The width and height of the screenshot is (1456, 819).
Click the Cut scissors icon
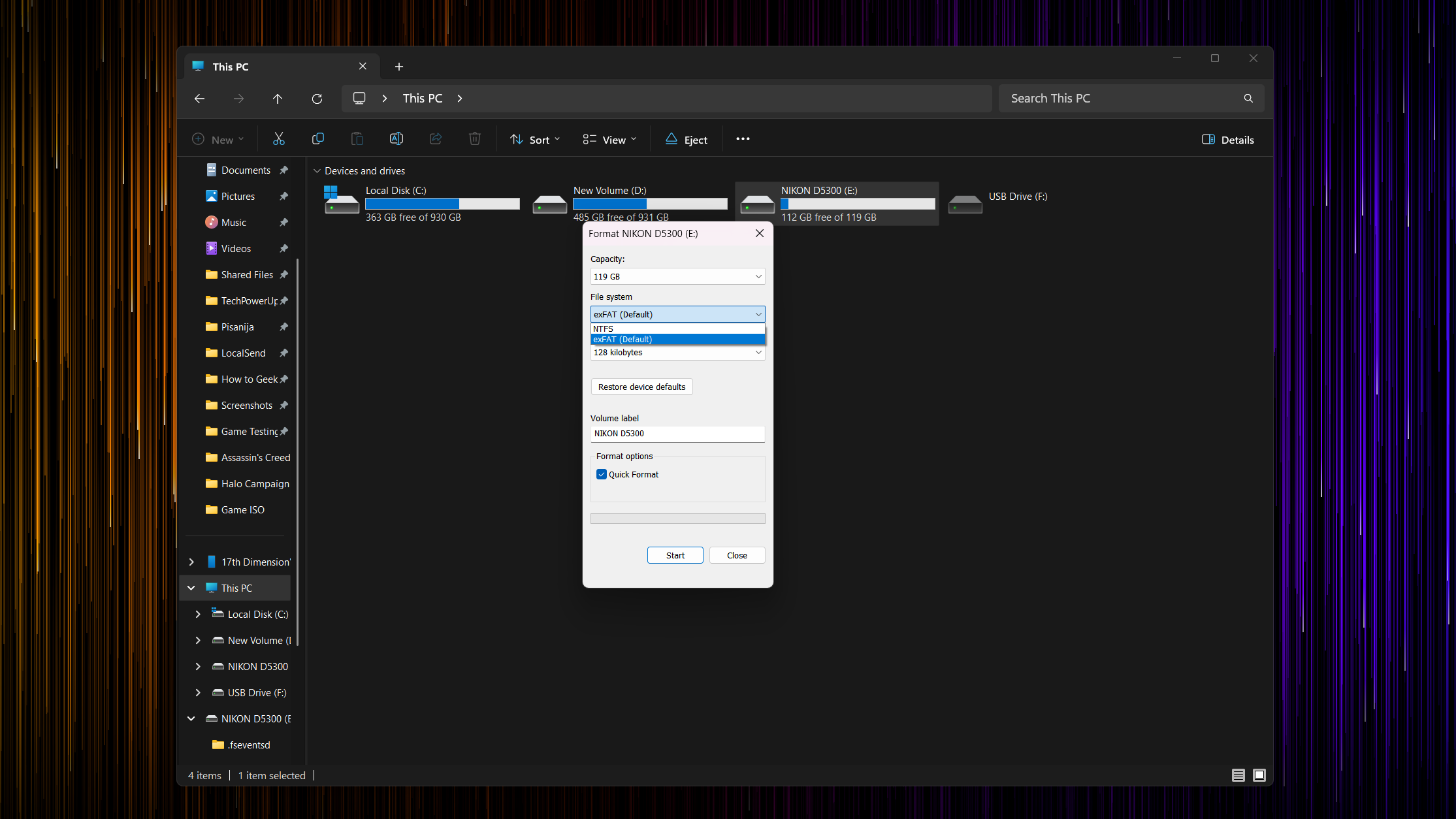(279, 139)
